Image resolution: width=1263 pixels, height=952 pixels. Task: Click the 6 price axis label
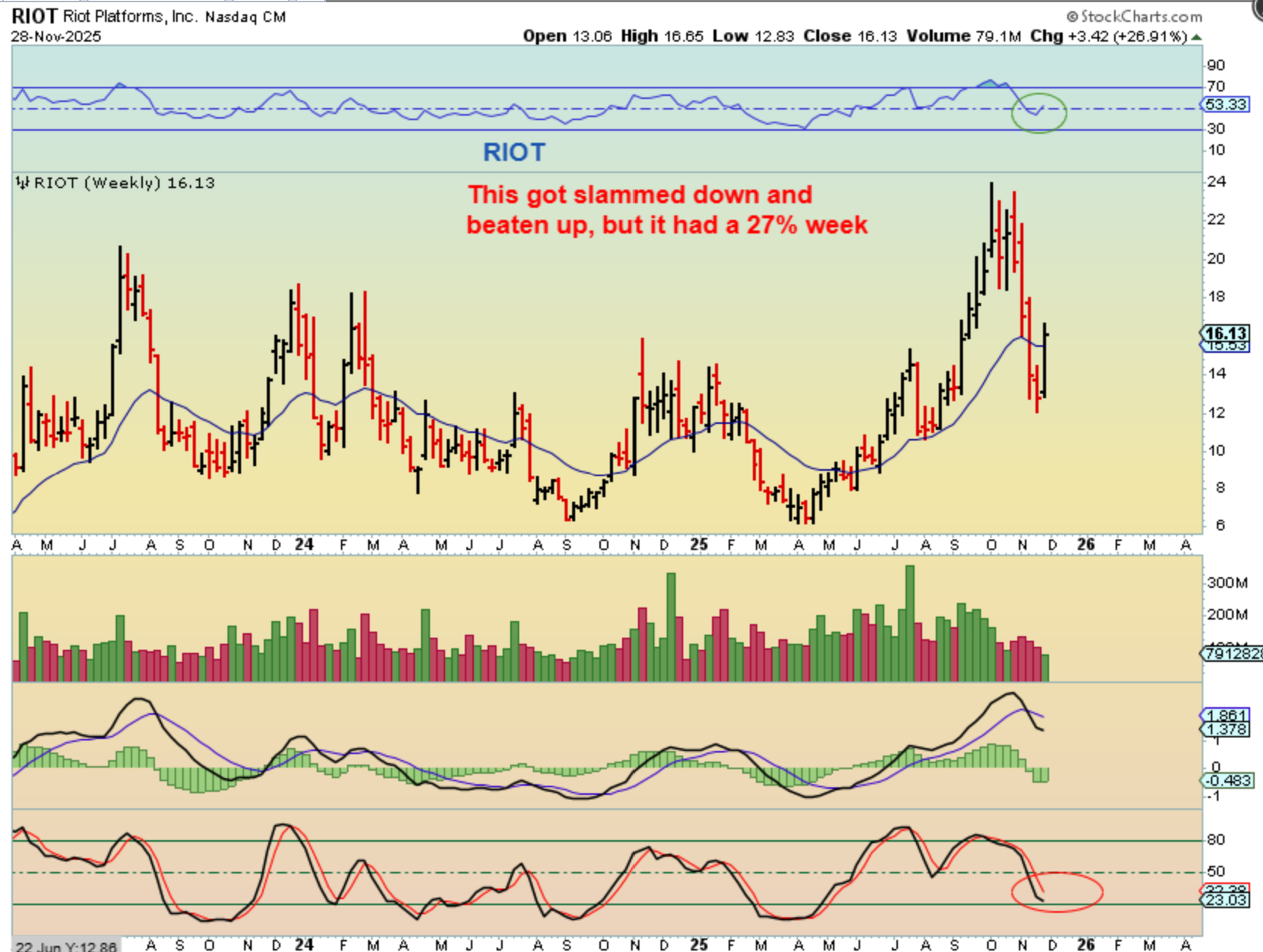pos(1220,526)
